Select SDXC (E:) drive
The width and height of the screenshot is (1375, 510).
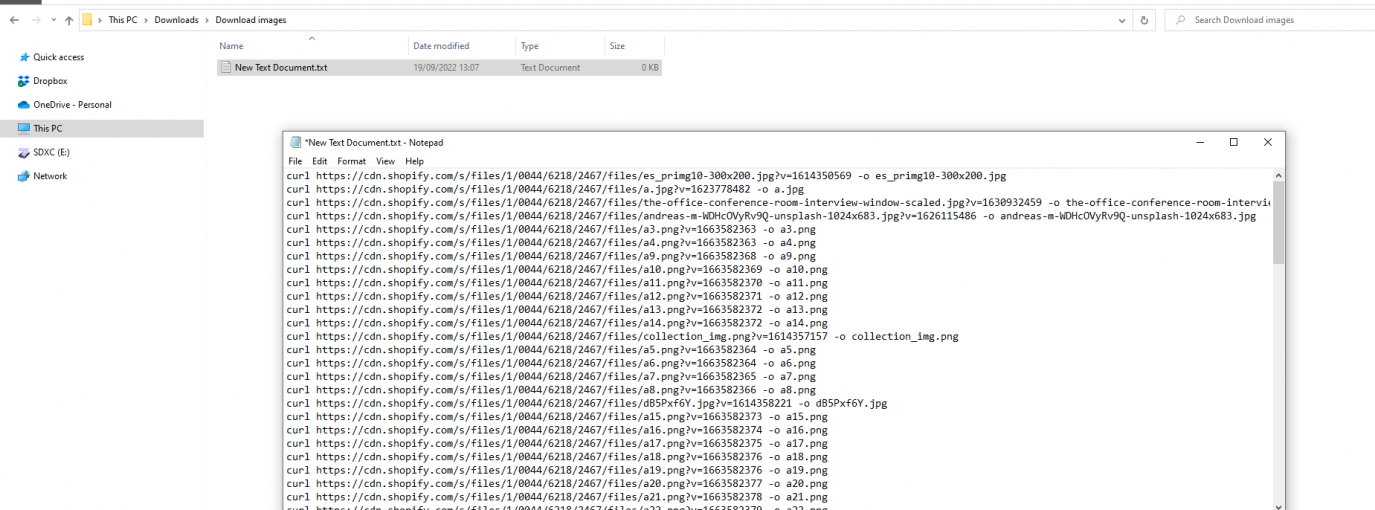point(51,153)
